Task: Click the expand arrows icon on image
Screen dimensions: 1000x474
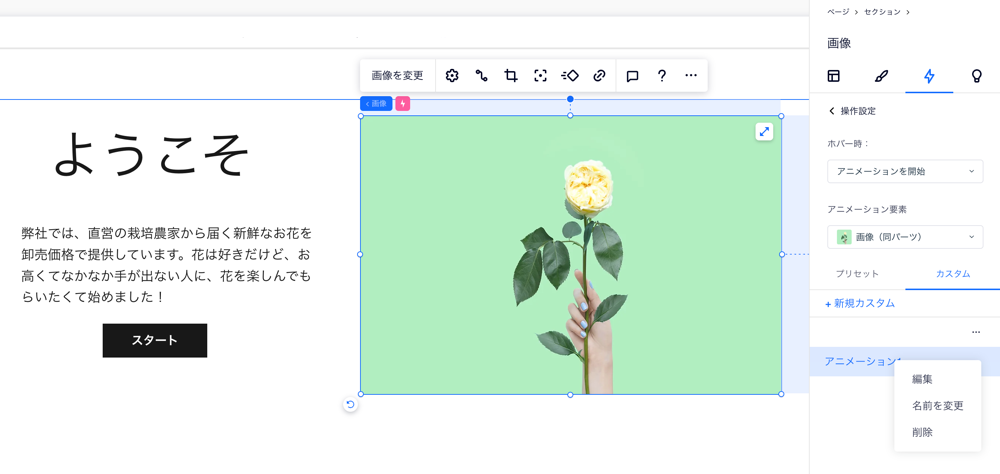Action: tap(764, 132)
